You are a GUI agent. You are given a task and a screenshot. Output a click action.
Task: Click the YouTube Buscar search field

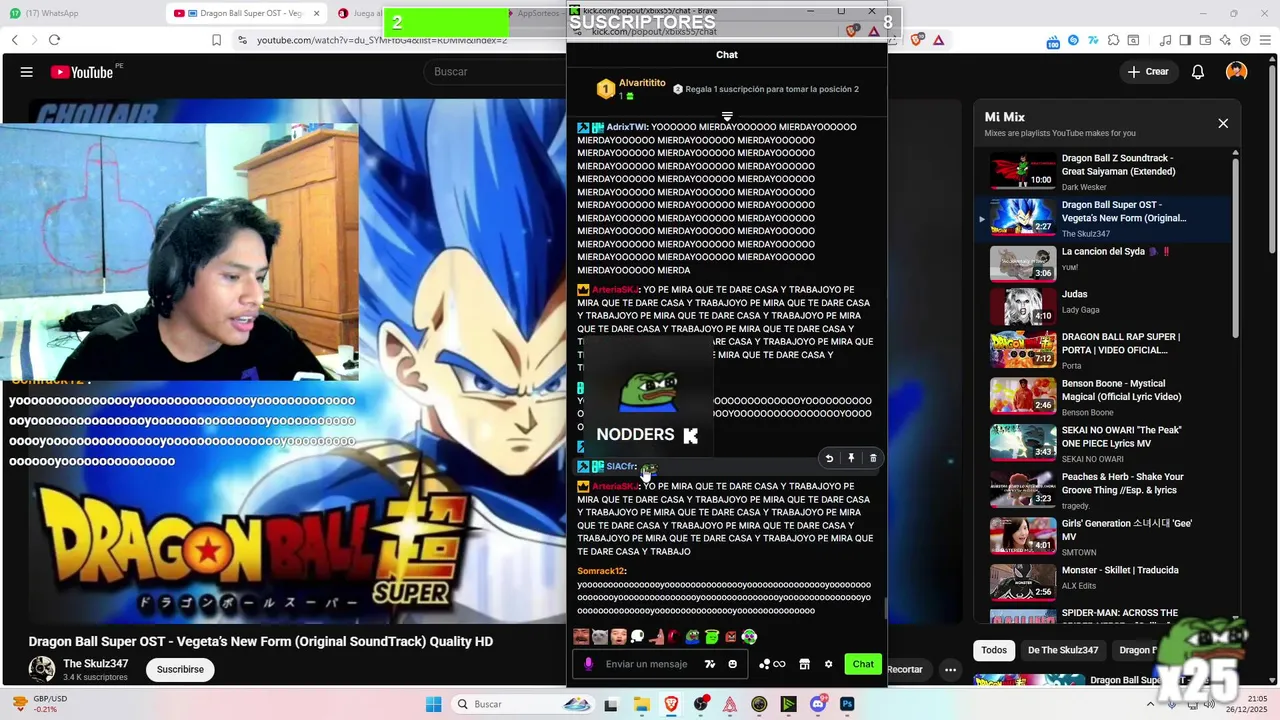click(x=496, y=72)
